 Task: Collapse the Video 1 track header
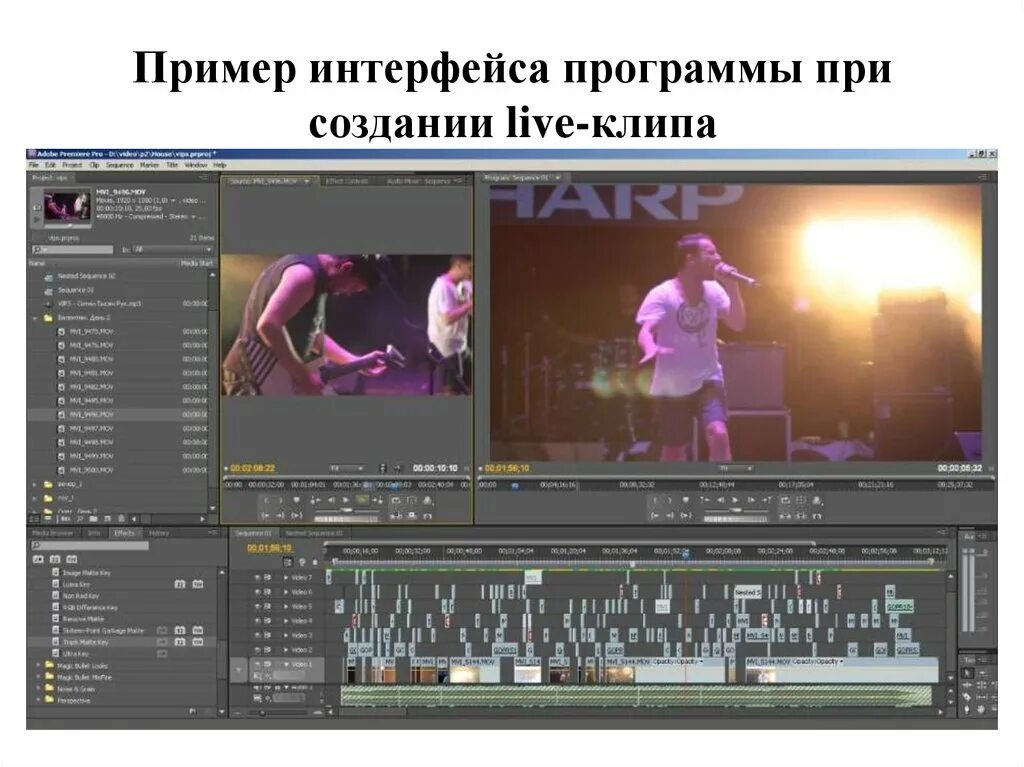pyautogui.click(x=286, y=664)
